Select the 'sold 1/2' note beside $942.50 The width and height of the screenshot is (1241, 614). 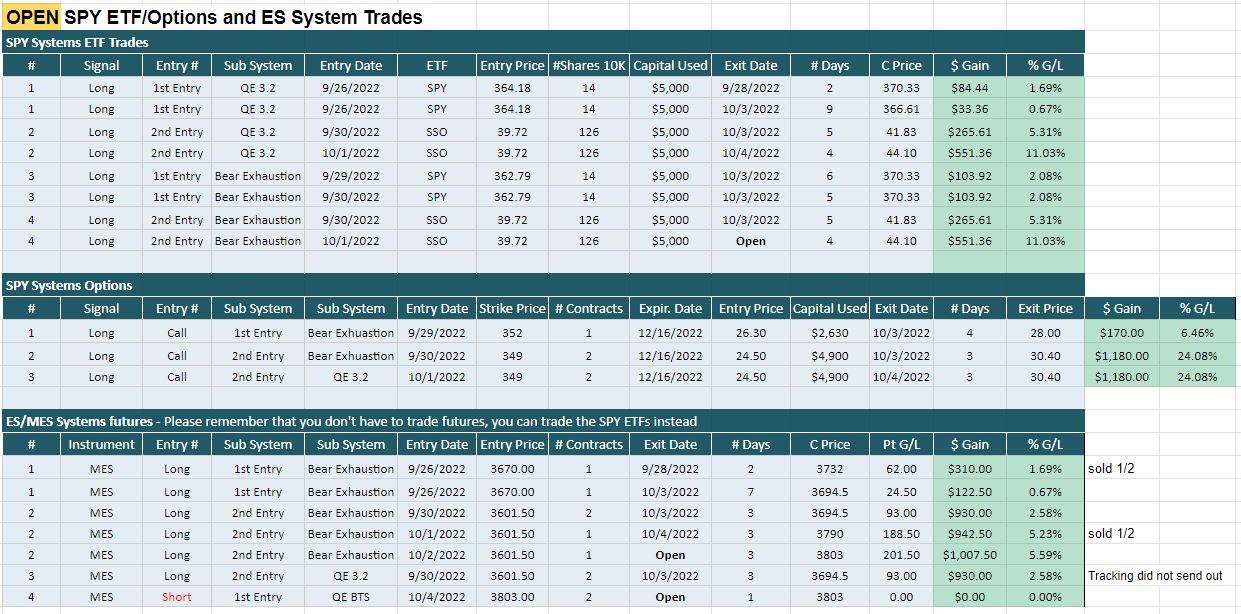click(1111, 534)
